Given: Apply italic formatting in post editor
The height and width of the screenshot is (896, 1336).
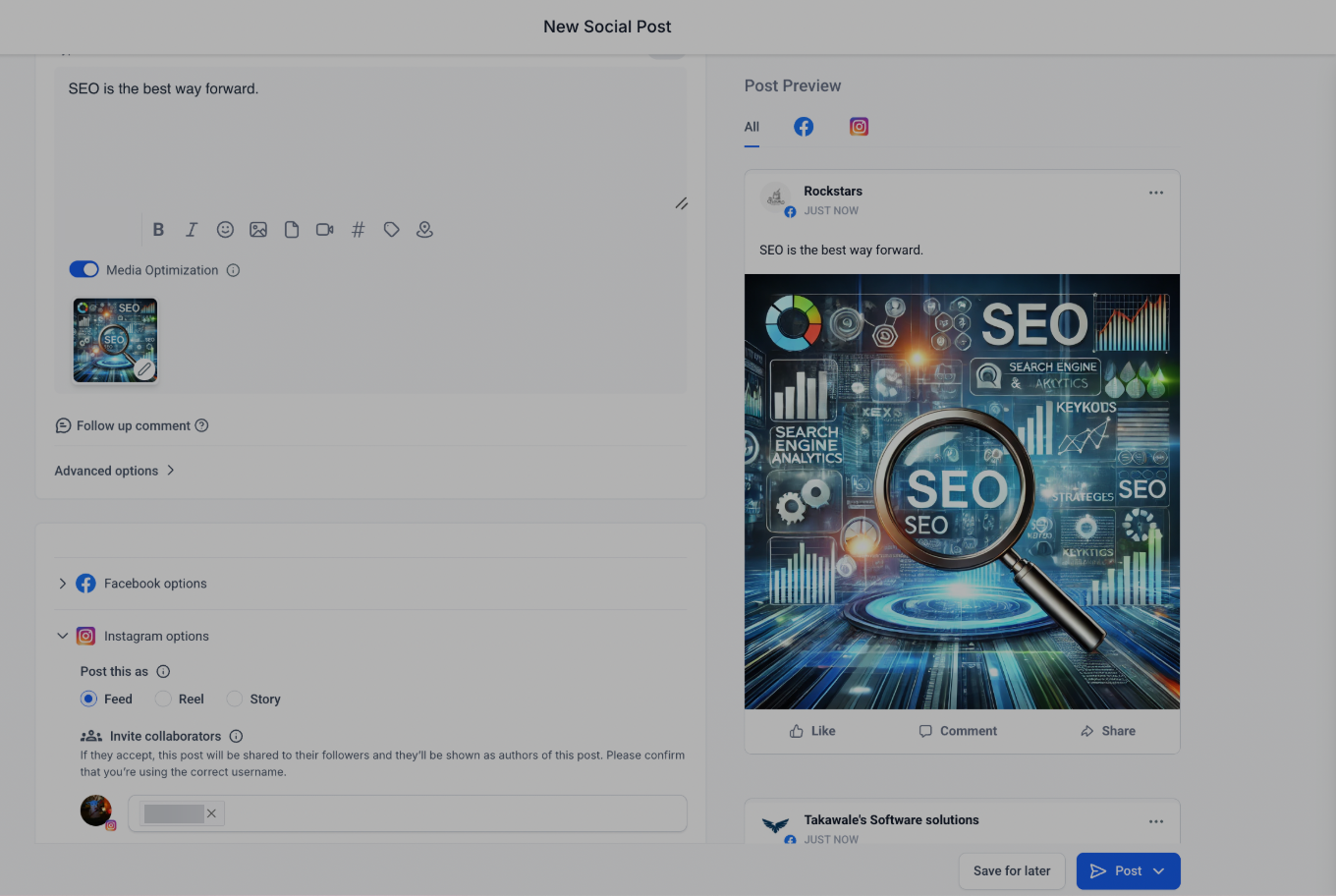Looking at the screenshot, I should pyautogui.click(x=192, y=229).
